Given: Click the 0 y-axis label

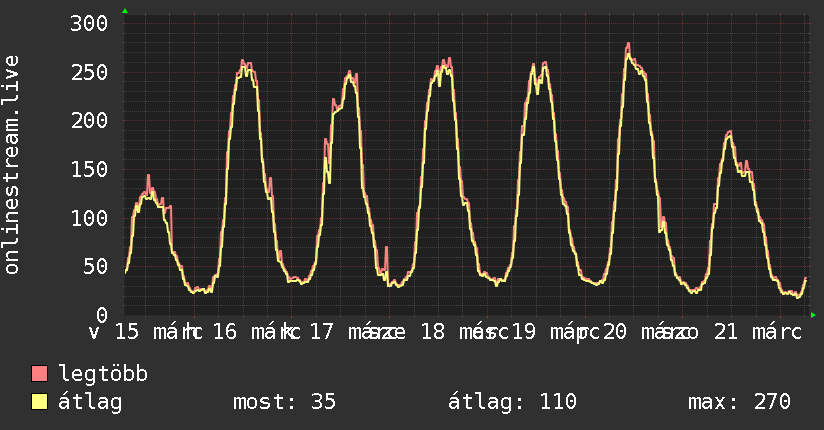Looking at the screenshot, I should (x=102, y=315).
